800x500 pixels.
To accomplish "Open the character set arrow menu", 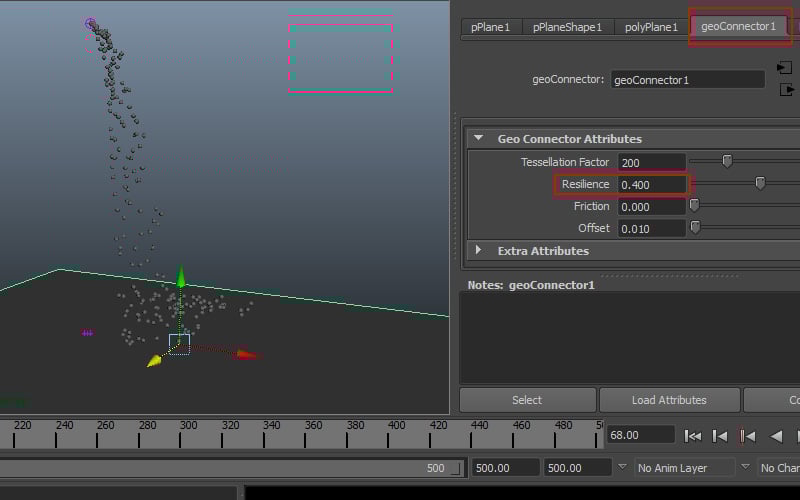I will click(x=745, y=467).
